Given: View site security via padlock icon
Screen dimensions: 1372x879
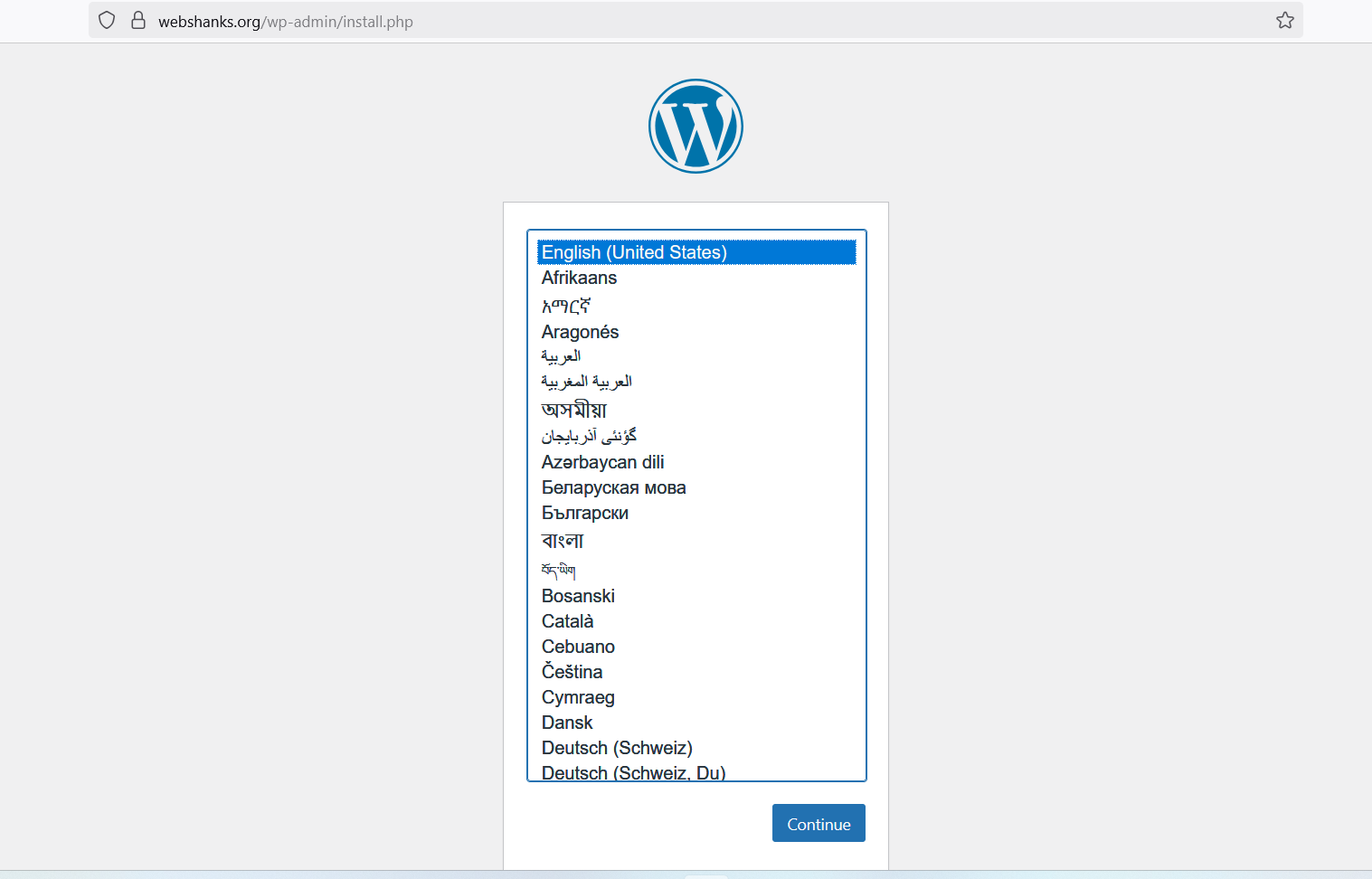Looking at the screenshot, I should (138, 21).
